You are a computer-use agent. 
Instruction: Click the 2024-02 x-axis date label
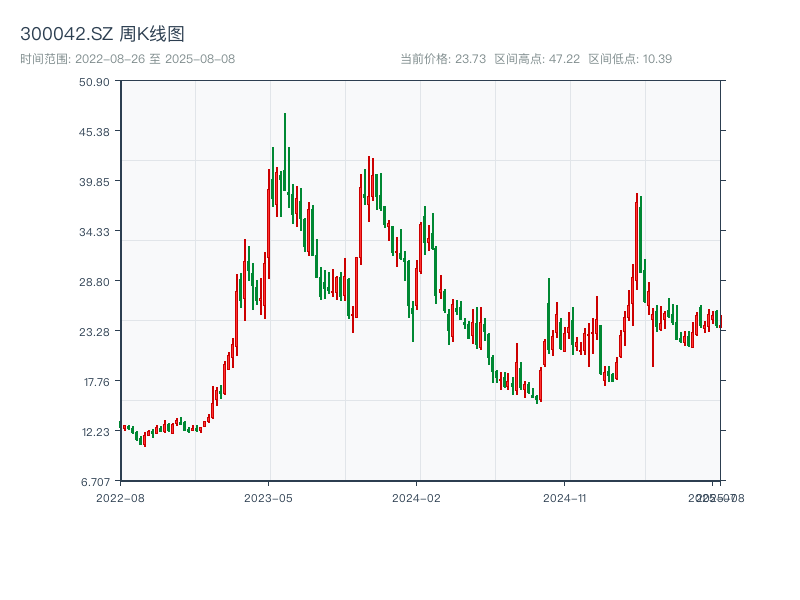tap(416, 498)
